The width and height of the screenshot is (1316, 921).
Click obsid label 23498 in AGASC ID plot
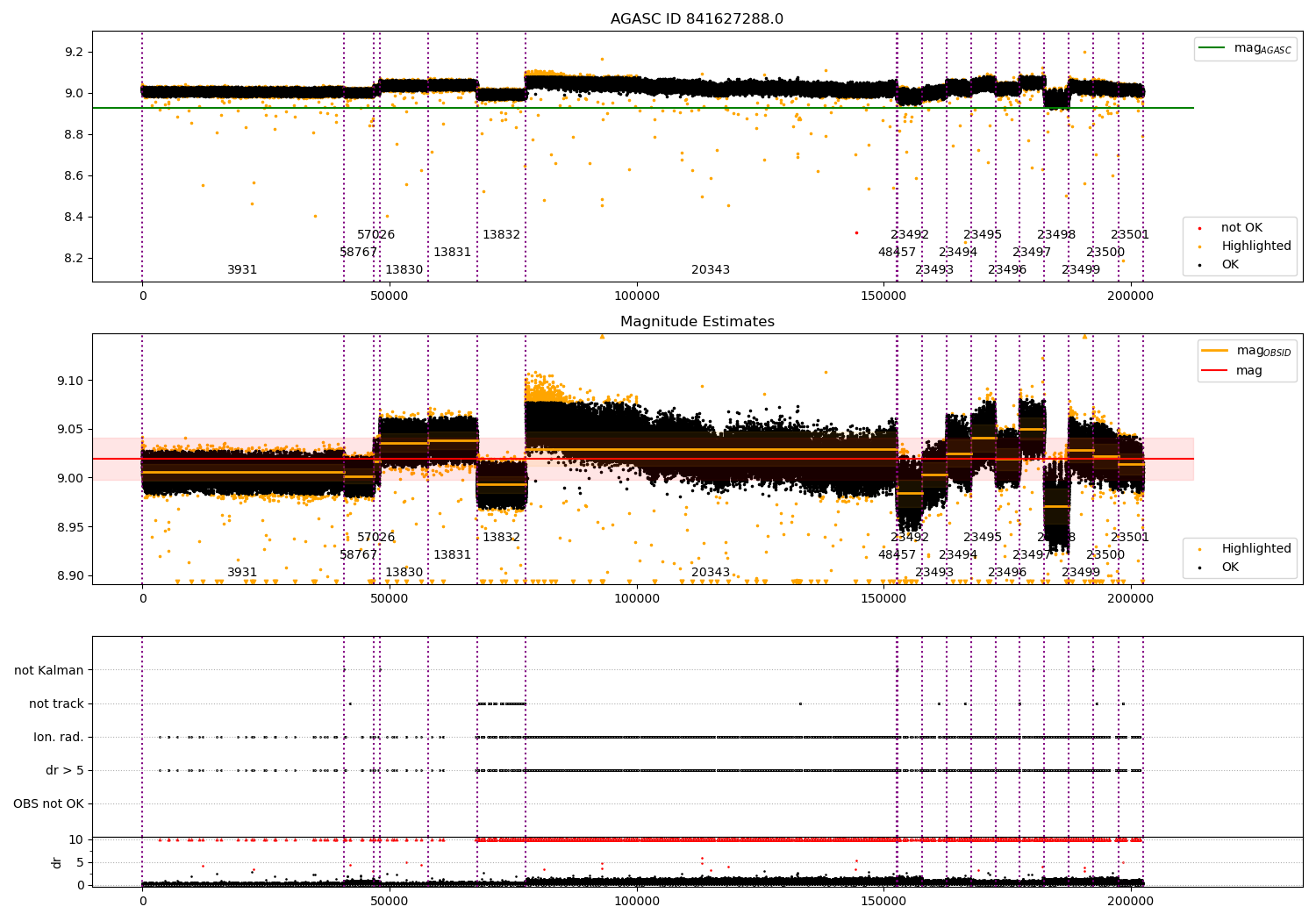coord(1056,235)
